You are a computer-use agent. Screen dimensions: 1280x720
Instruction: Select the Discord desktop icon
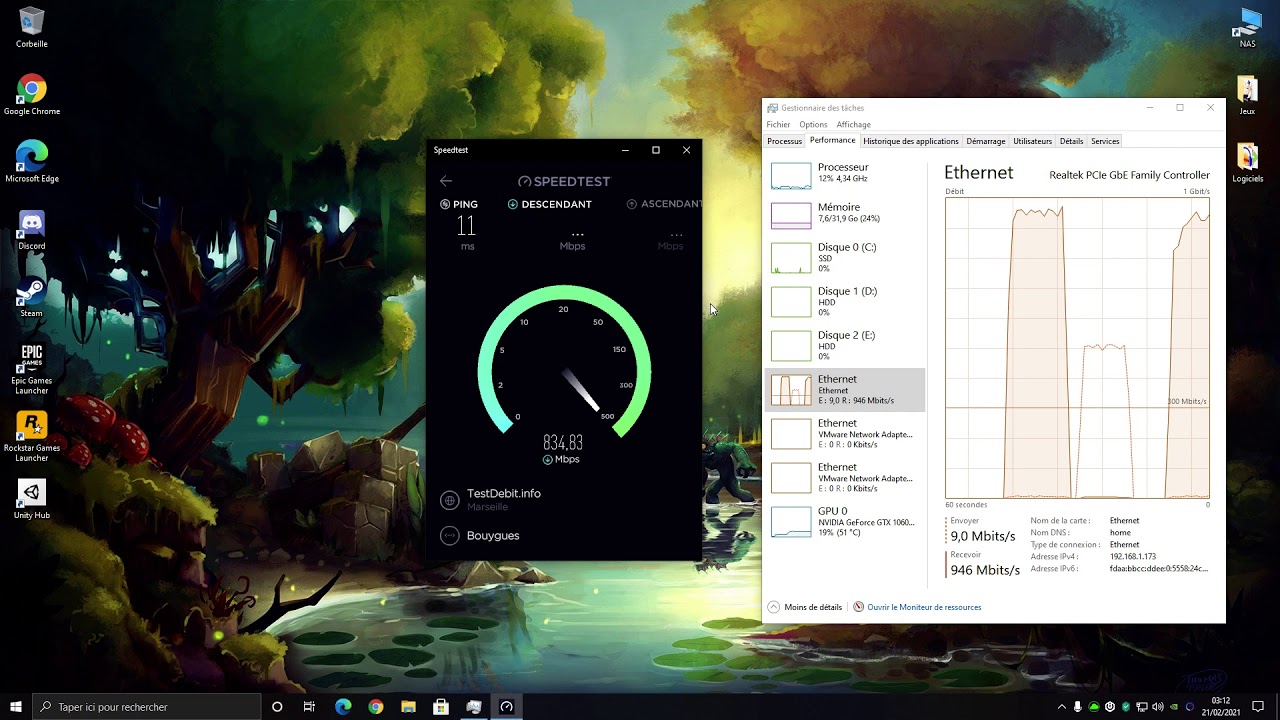(x=32, y=229)
